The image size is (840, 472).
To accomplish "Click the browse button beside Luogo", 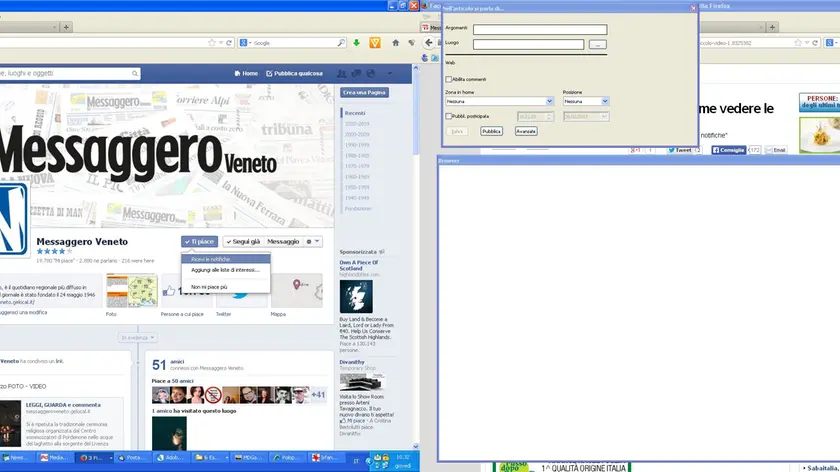I will pyautogui.click(x=598, y=44).
